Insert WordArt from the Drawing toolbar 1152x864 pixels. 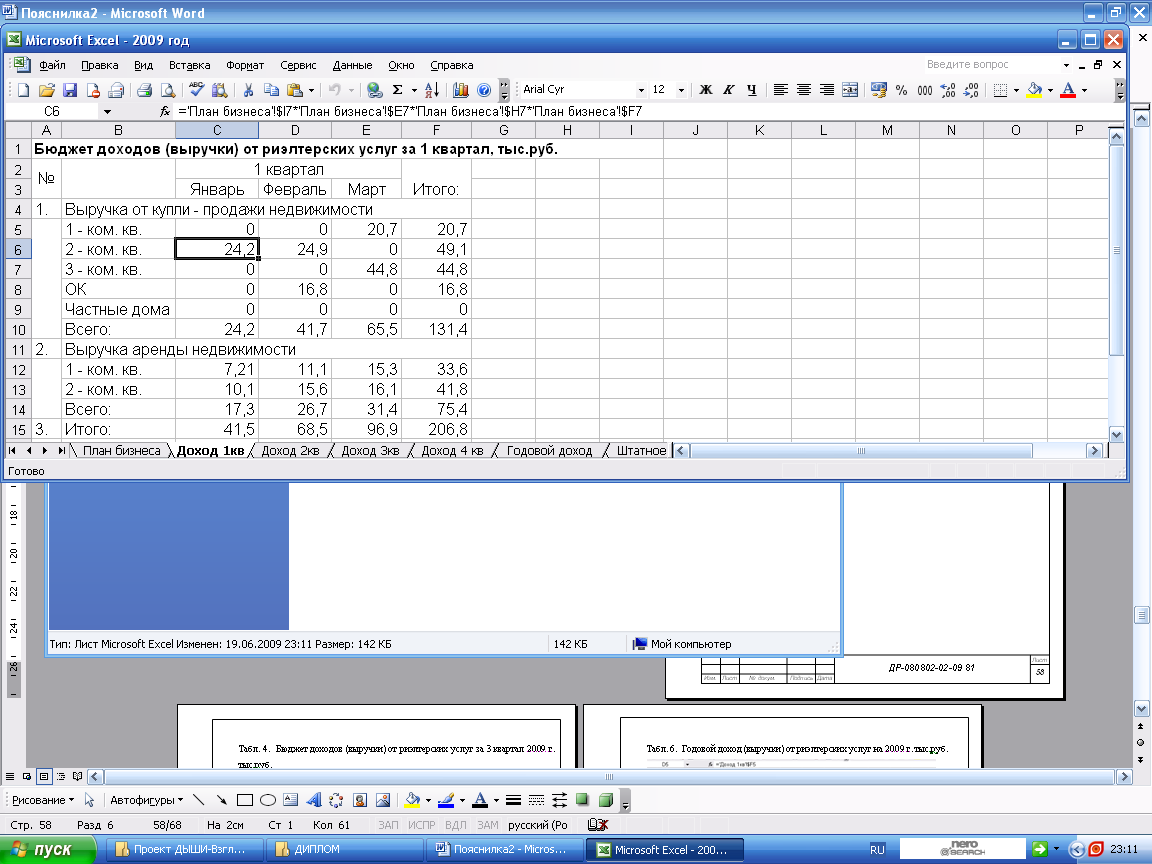(x=314, y=800)
